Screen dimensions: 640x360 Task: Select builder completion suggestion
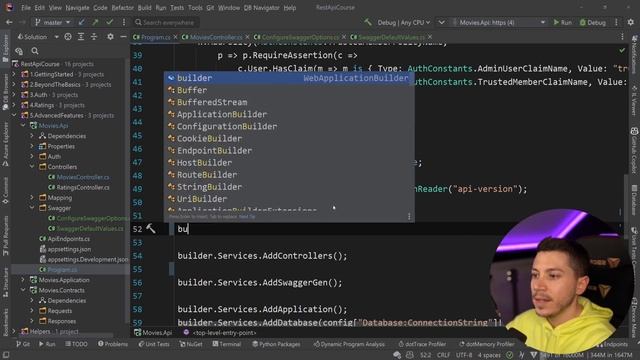pos(289,78)
